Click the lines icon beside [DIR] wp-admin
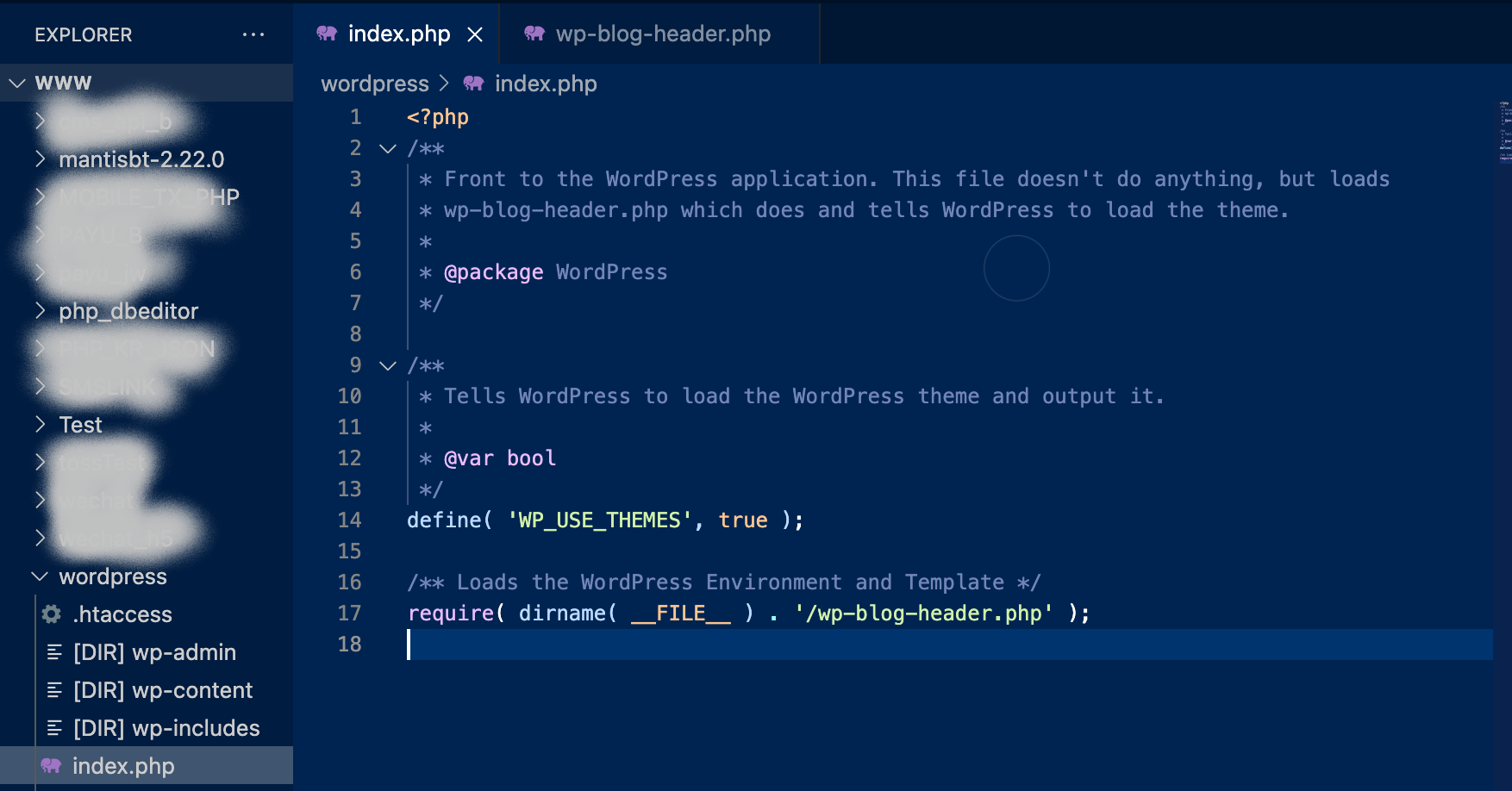The image size is (1512, 791). 54,652
